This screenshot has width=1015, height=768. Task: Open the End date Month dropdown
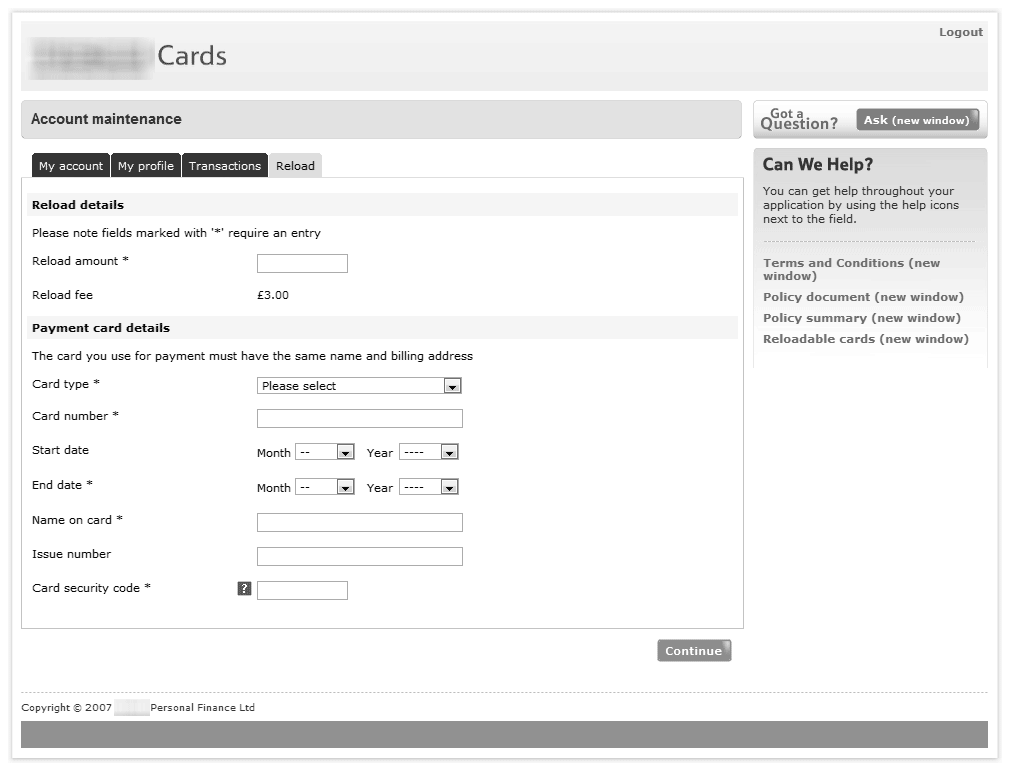326,488
